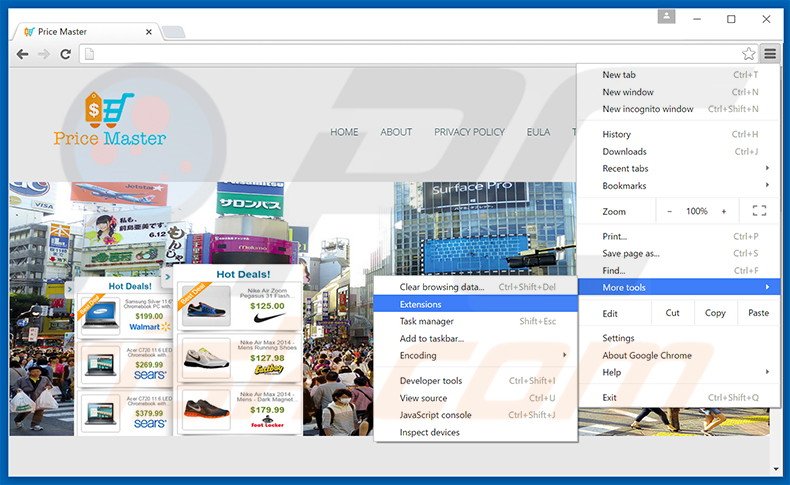This screenshot has height=485, width=790.
Task: Click the $127.98 Nike Air Max shoe thumbnail
Action: [206, 359]
